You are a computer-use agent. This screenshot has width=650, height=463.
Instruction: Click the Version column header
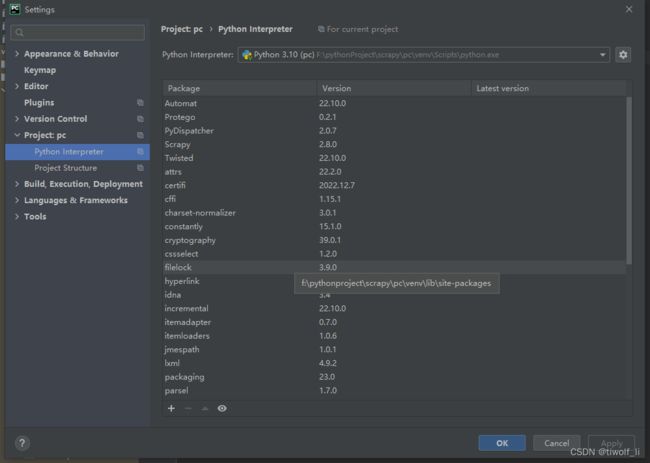coord(394,88)
